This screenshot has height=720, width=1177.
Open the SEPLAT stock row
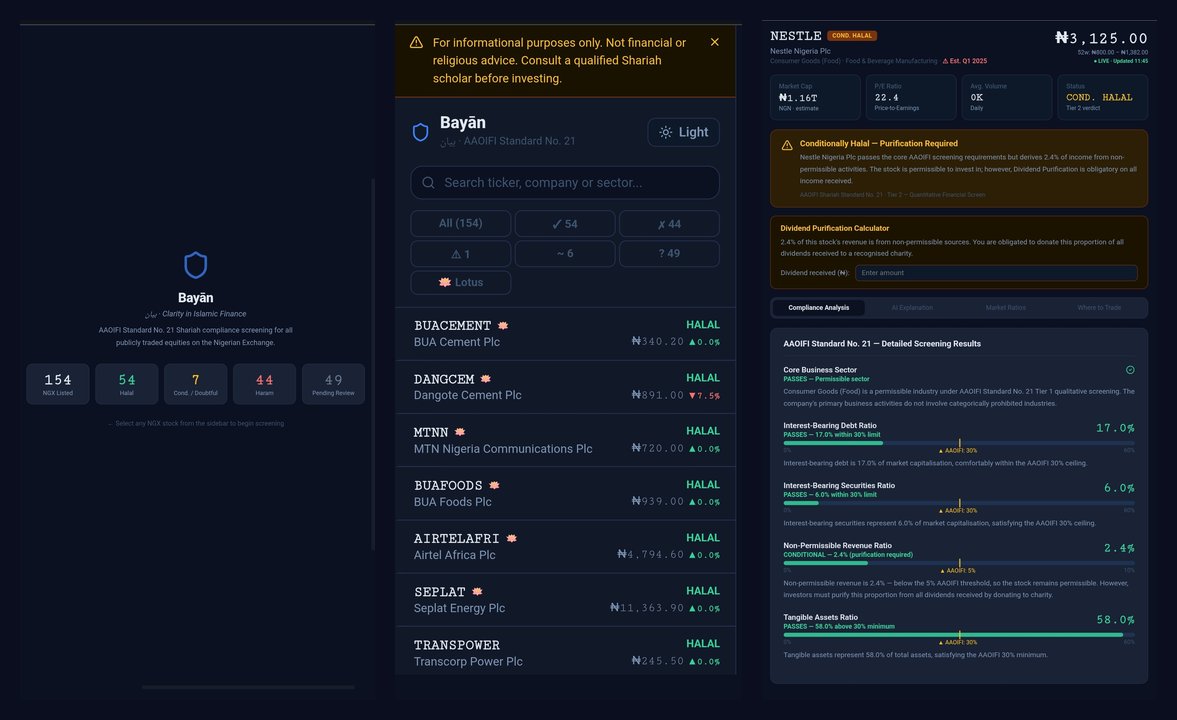[565, 600]
